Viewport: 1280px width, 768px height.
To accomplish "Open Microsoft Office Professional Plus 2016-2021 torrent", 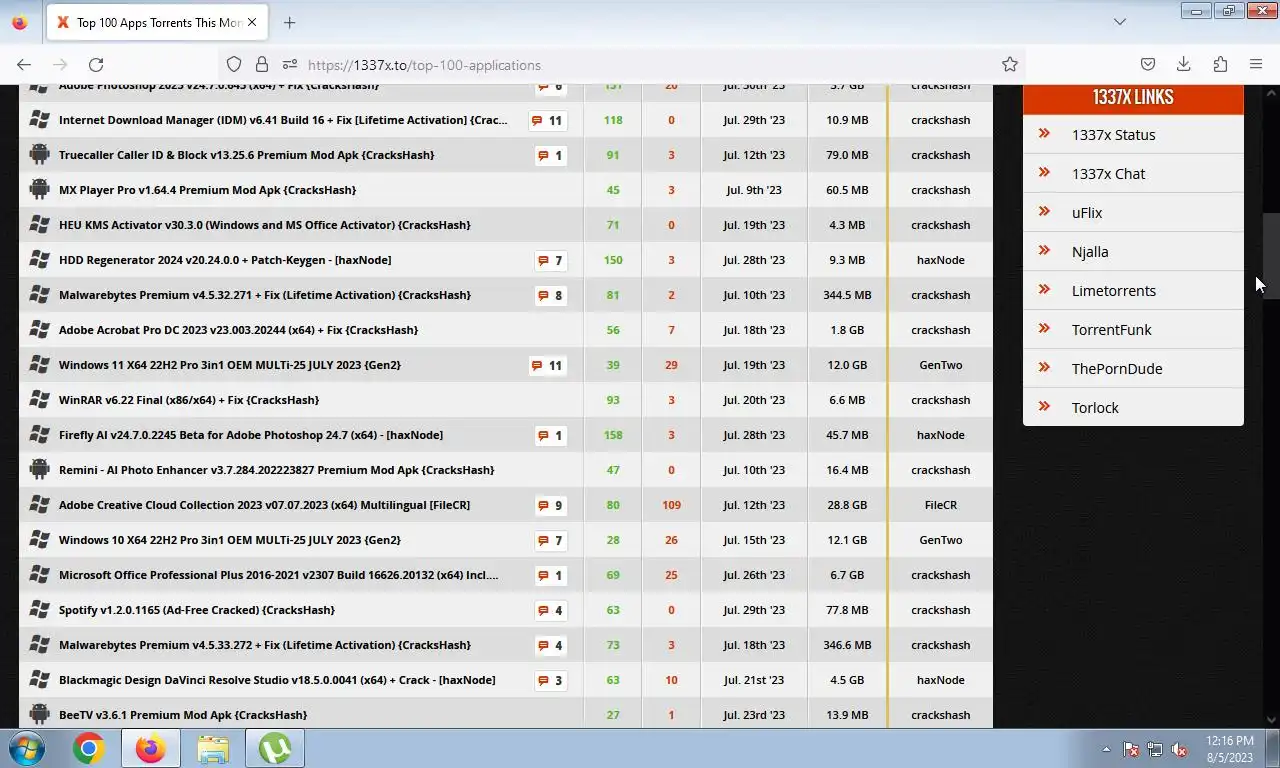I will (x=278, y=575).
